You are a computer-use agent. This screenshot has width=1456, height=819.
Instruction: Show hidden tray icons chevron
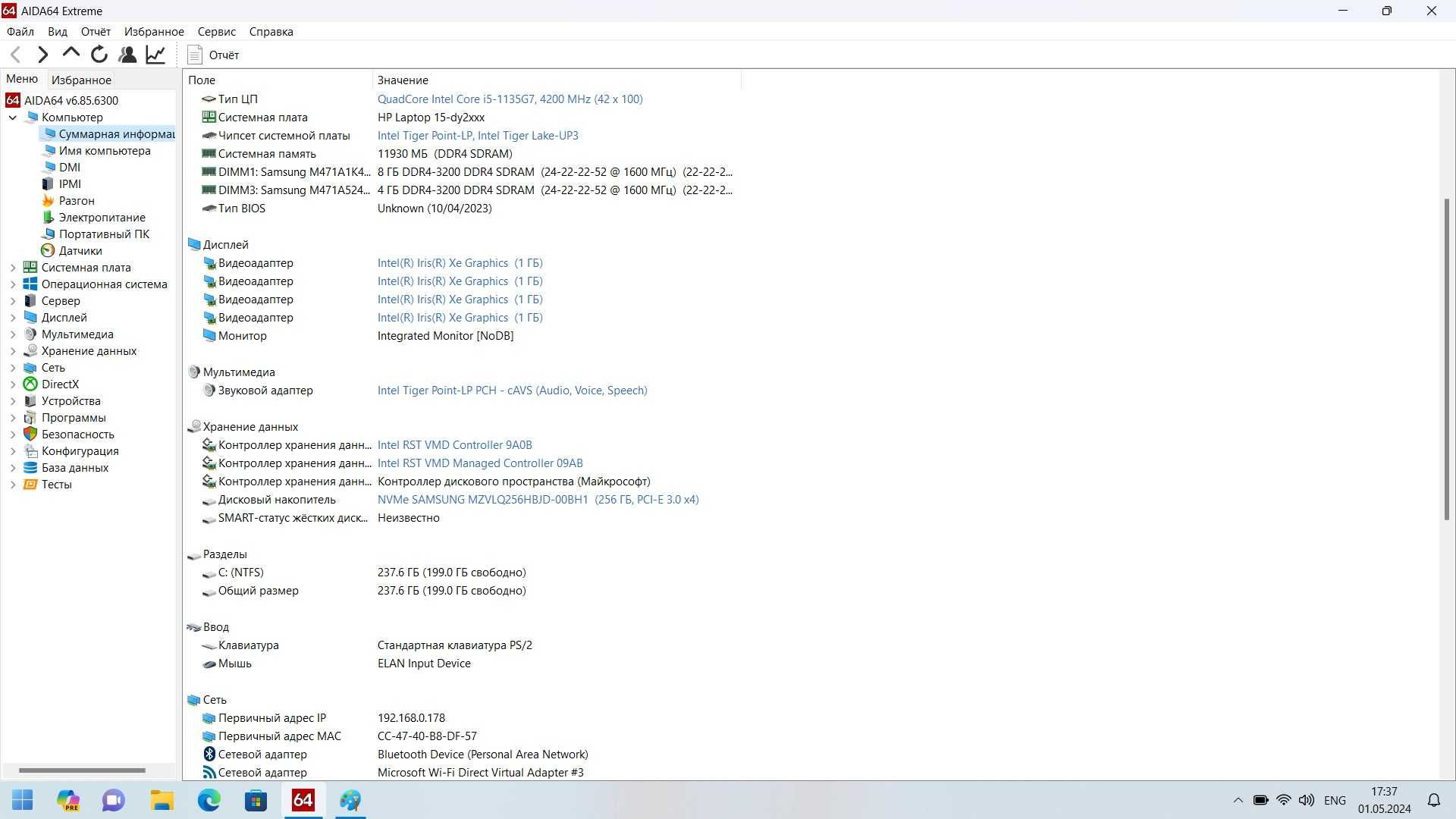tap(1238, 800)
